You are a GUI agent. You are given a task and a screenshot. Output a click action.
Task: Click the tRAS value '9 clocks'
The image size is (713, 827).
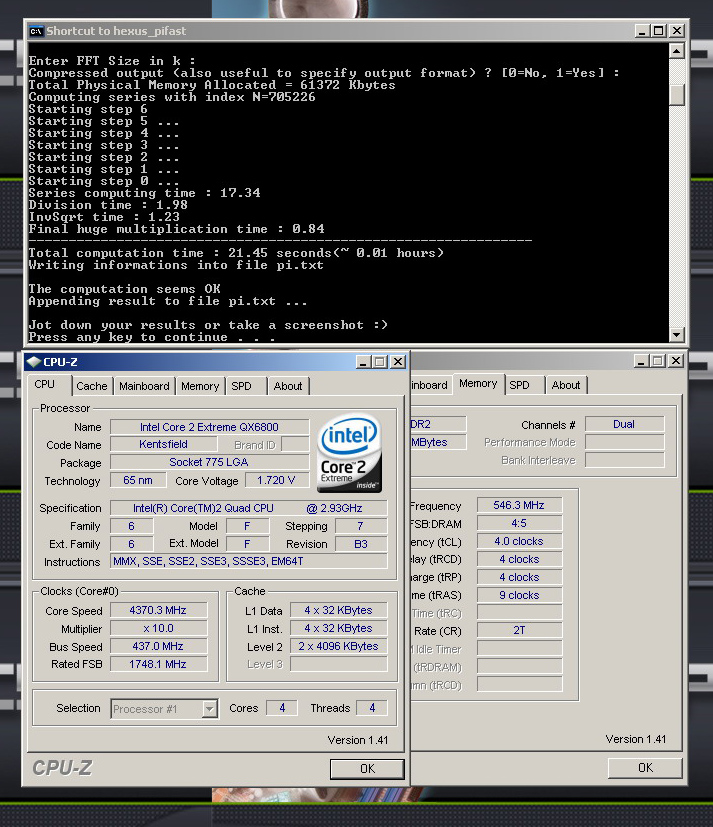pos(519,595)
